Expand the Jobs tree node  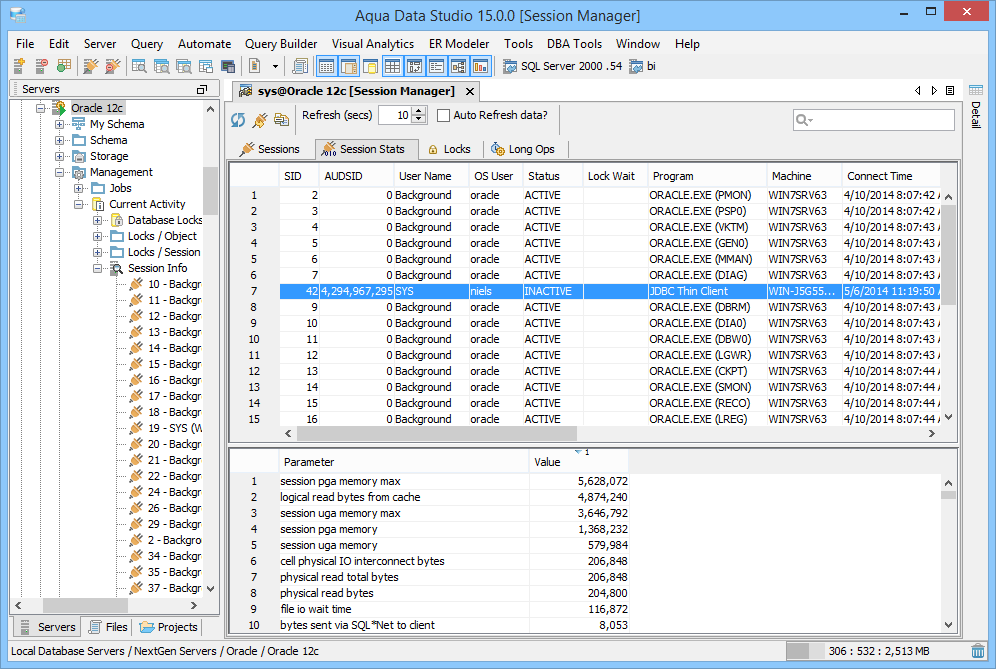click(x=78, y=188)
